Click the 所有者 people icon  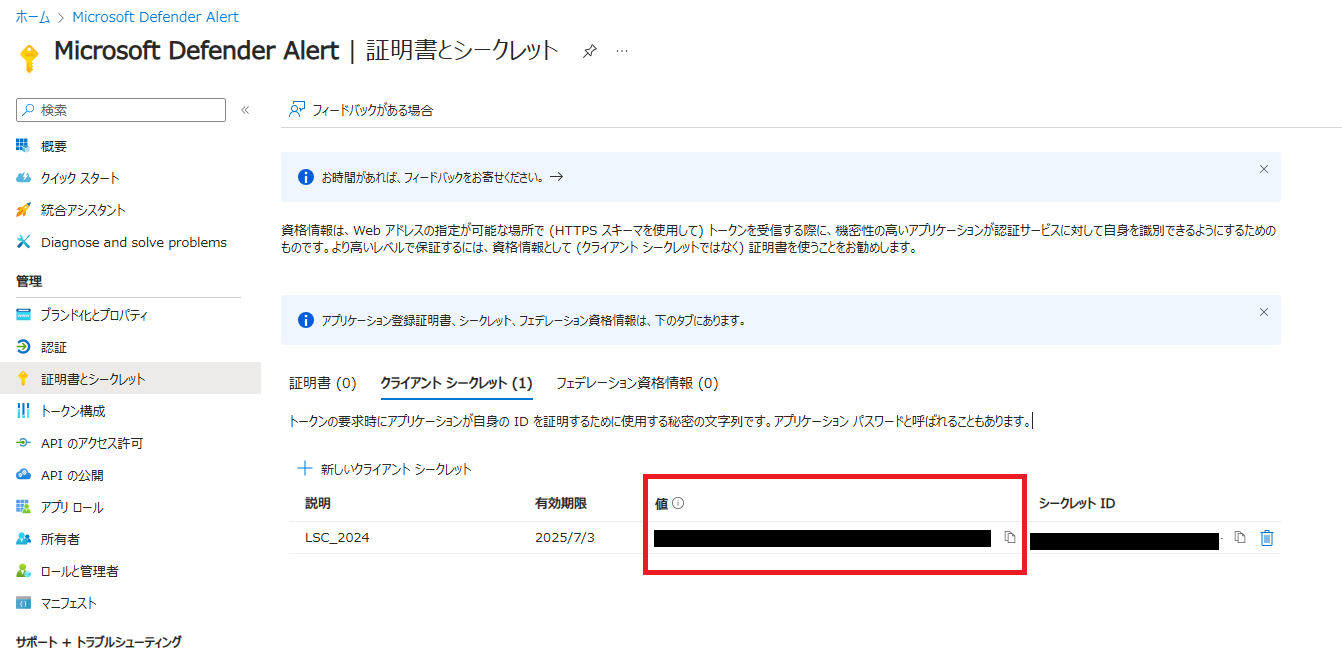23,539
